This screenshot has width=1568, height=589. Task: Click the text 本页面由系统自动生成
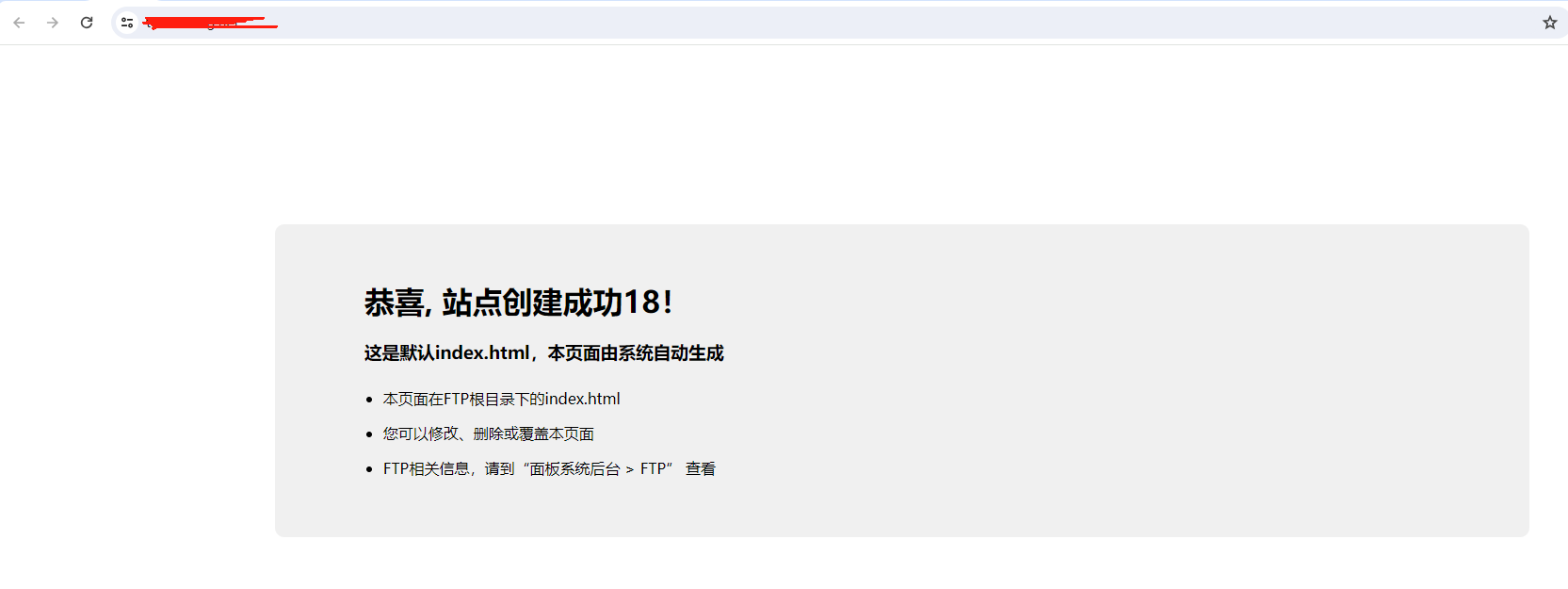click(636, 353)
